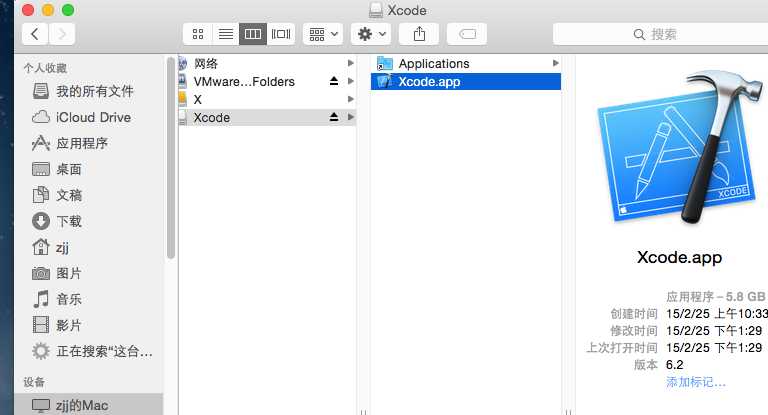Switch to icon view
Image resolution: width=768 pixels, height=415 pixels.
pos(197,34)
